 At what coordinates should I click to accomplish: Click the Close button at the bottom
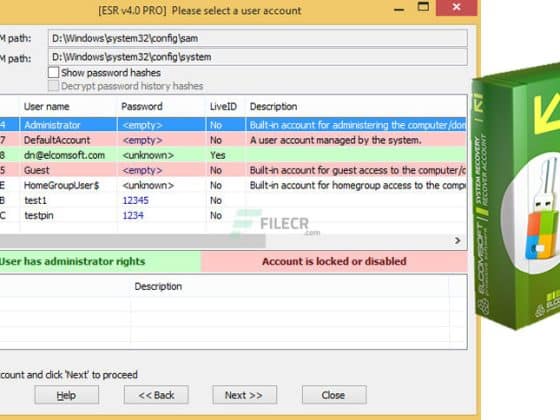point(334,395)
